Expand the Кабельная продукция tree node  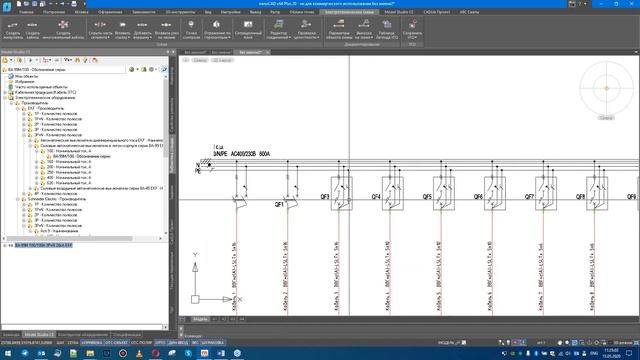(5, 92)
